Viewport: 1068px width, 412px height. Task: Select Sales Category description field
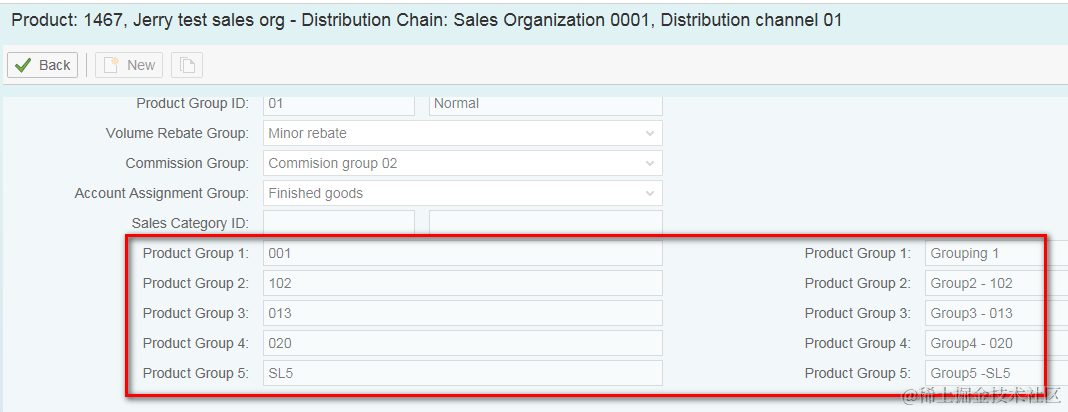545,223
